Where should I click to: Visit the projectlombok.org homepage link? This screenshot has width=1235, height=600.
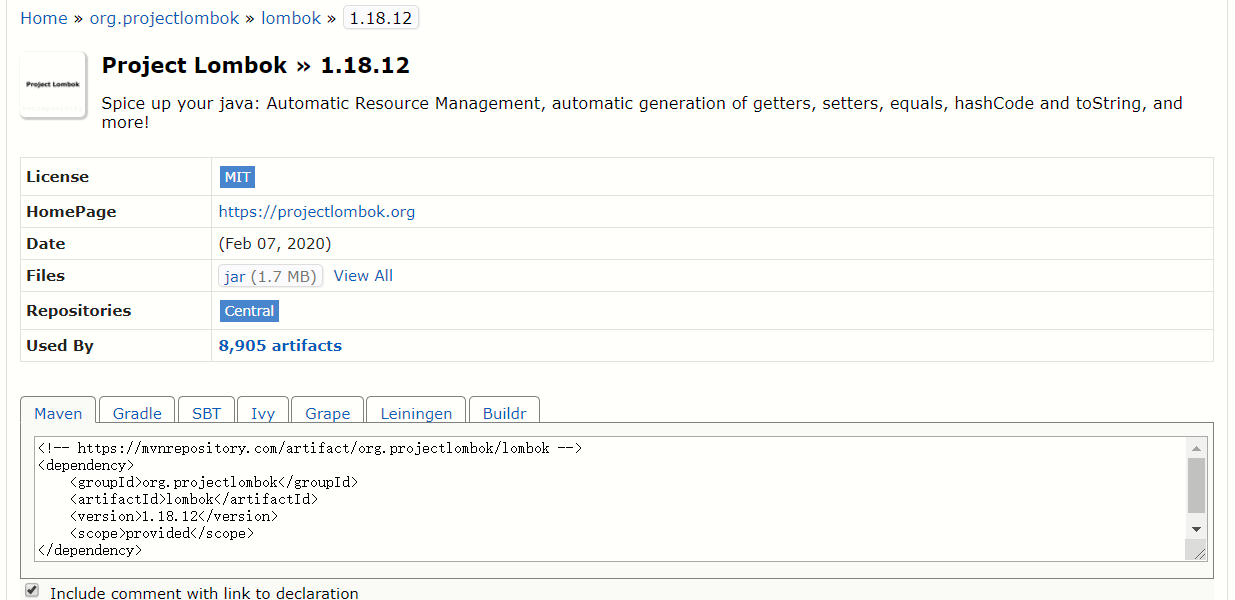click(317, 212)
